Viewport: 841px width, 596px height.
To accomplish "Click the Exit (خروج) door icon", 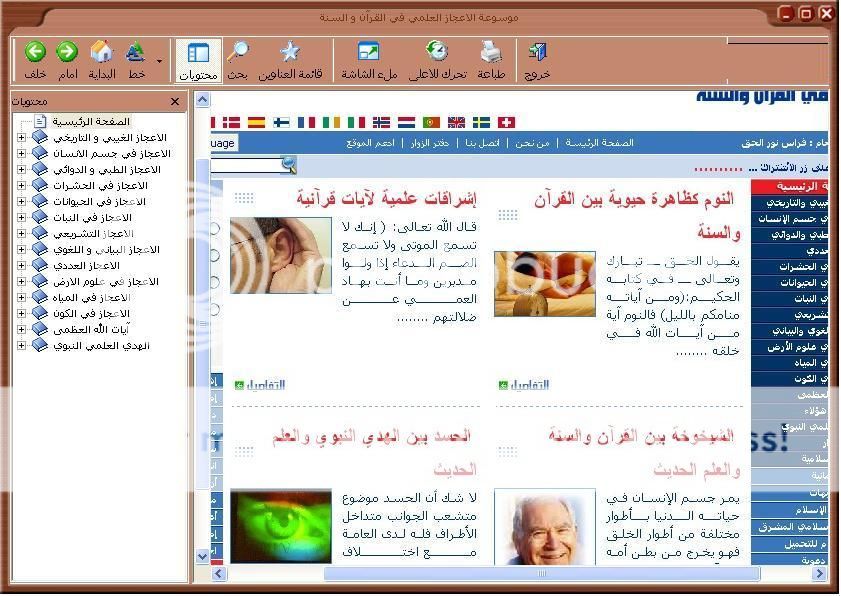I will [537, 53].
